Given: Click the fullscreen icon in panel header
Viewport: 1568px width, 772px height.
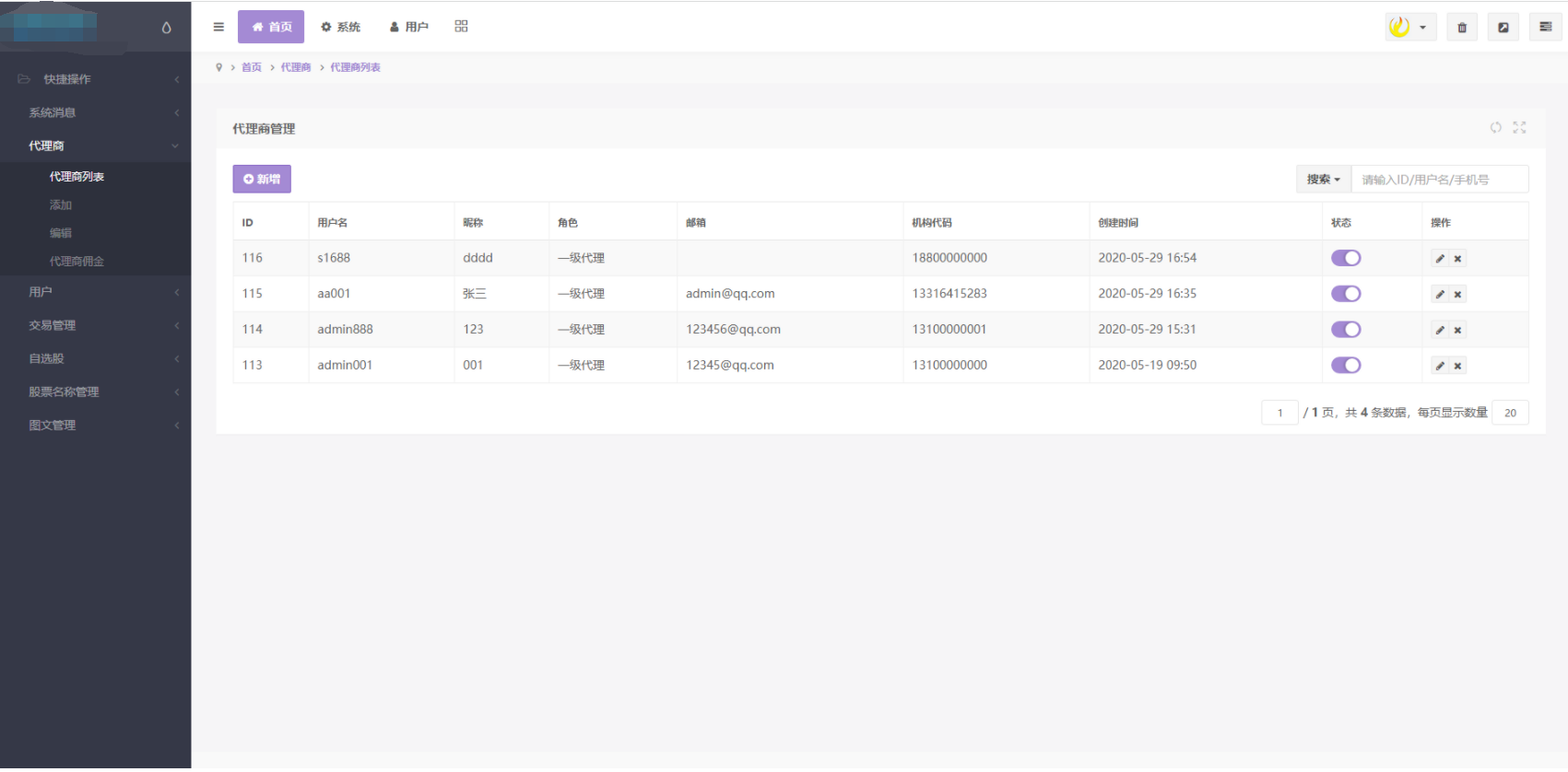Looking at the screenshot, I should click(1519, 128).
